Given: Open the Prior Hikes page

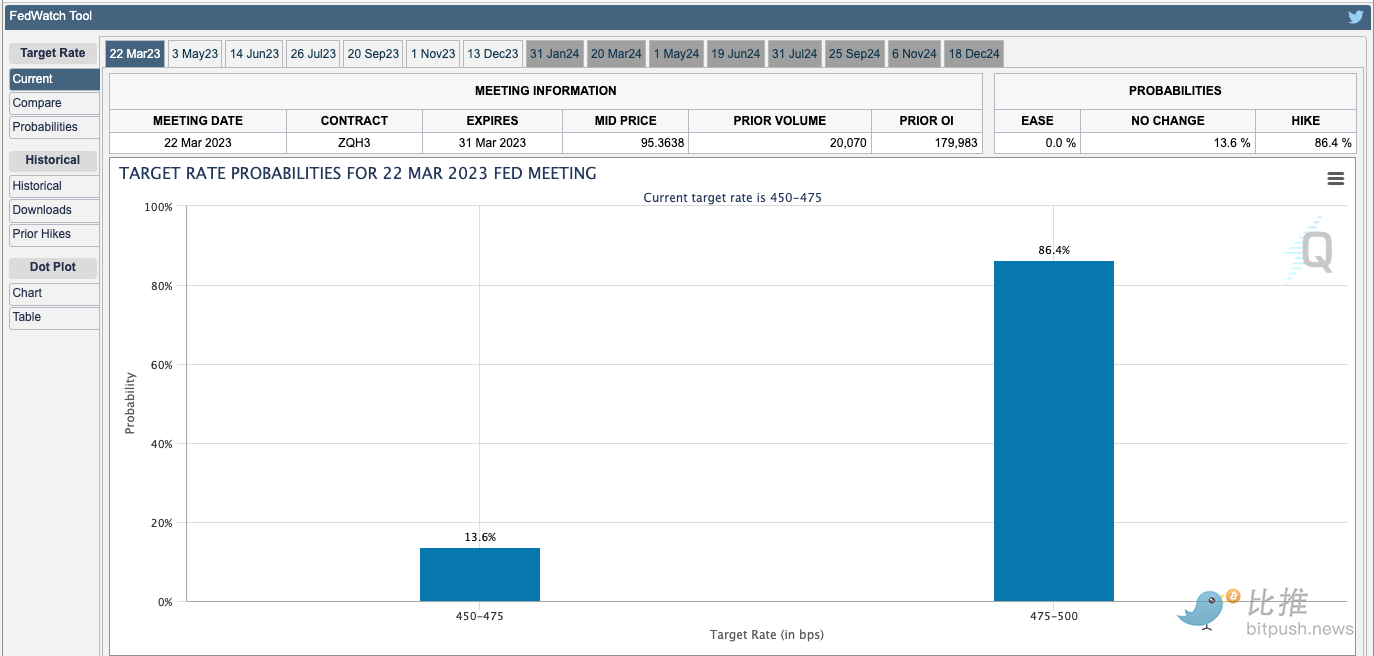Looking at the screenshot, I should point(54,234).
